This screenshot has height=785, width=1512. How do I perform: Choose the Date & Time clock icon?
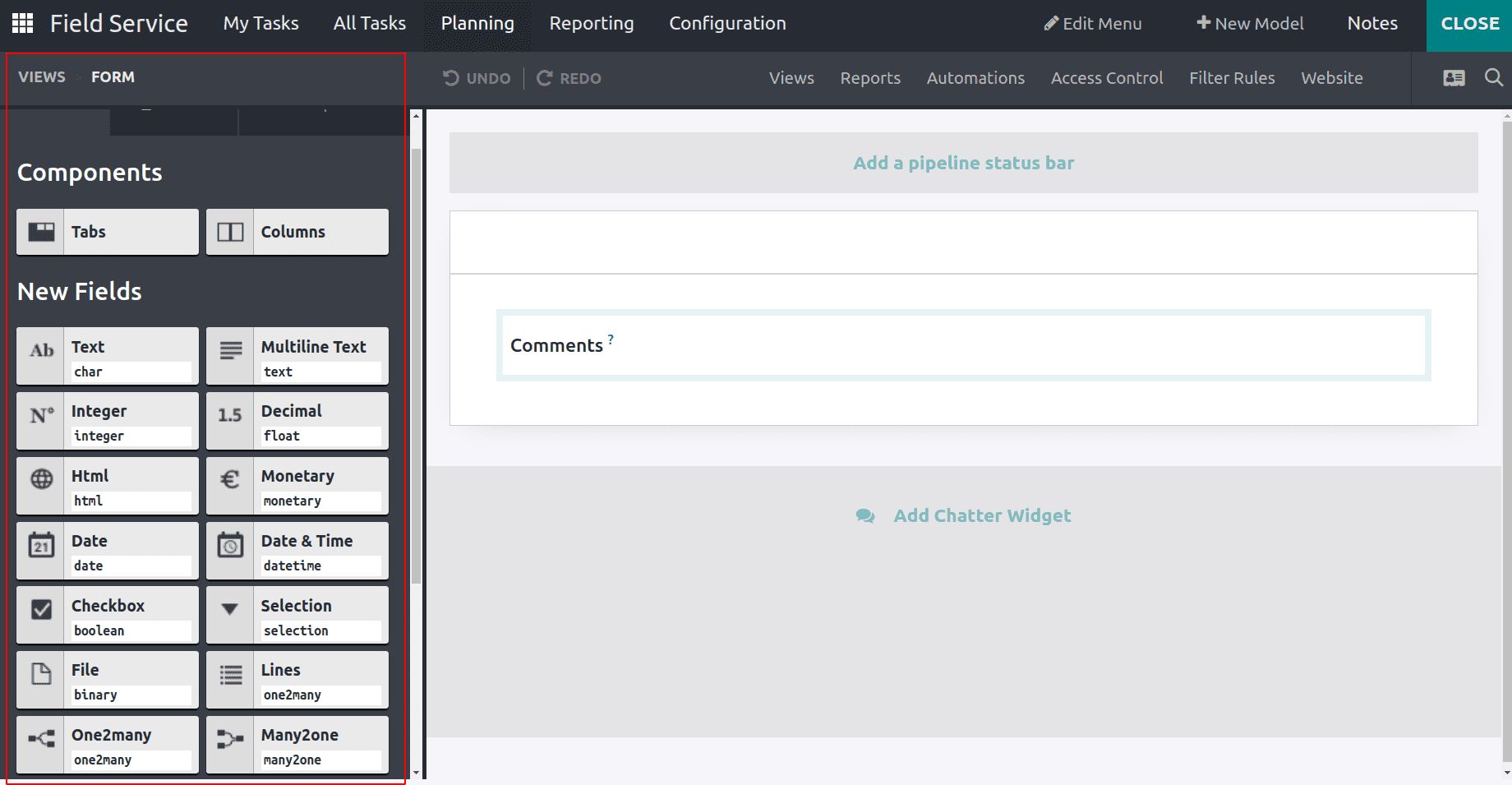pyautogui.click(x=230, y=545)
